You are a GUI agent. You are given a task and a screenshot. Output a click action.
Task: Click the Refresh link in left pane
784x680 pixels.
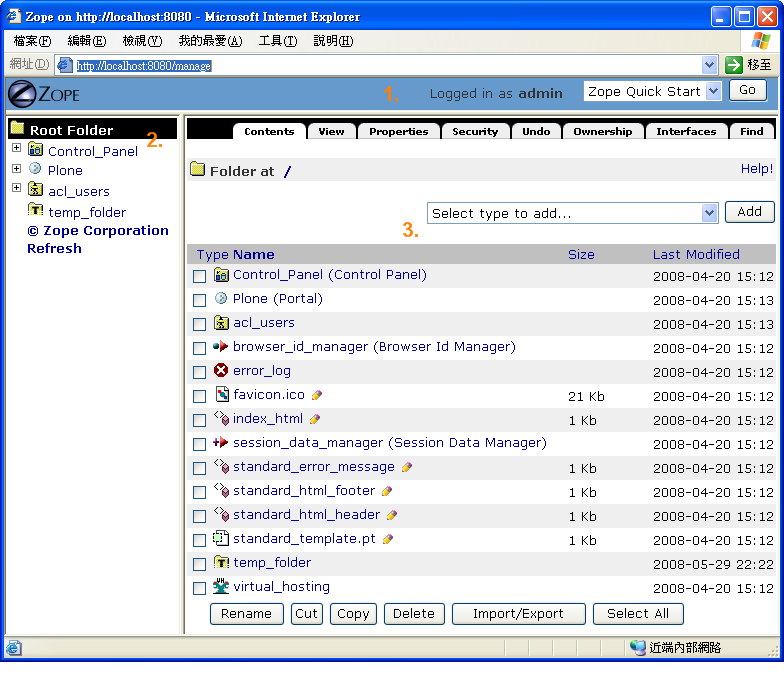click(x=54, y=248)
